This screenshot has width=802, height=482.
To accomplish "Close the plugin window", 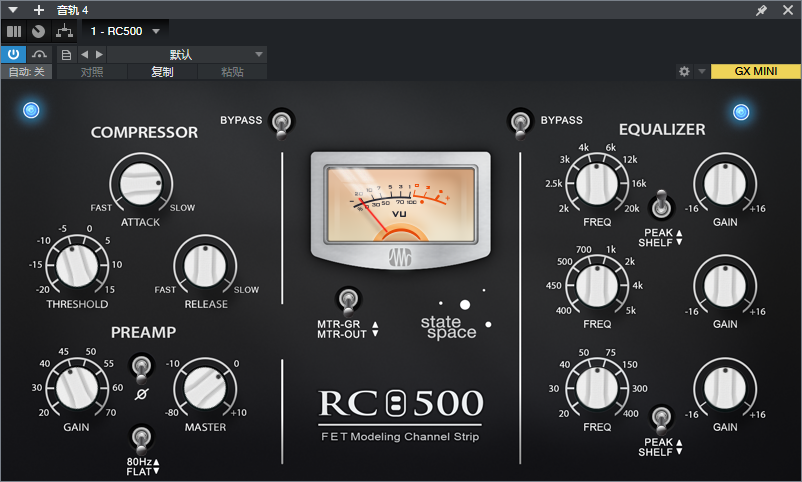I will coord(788,10).
